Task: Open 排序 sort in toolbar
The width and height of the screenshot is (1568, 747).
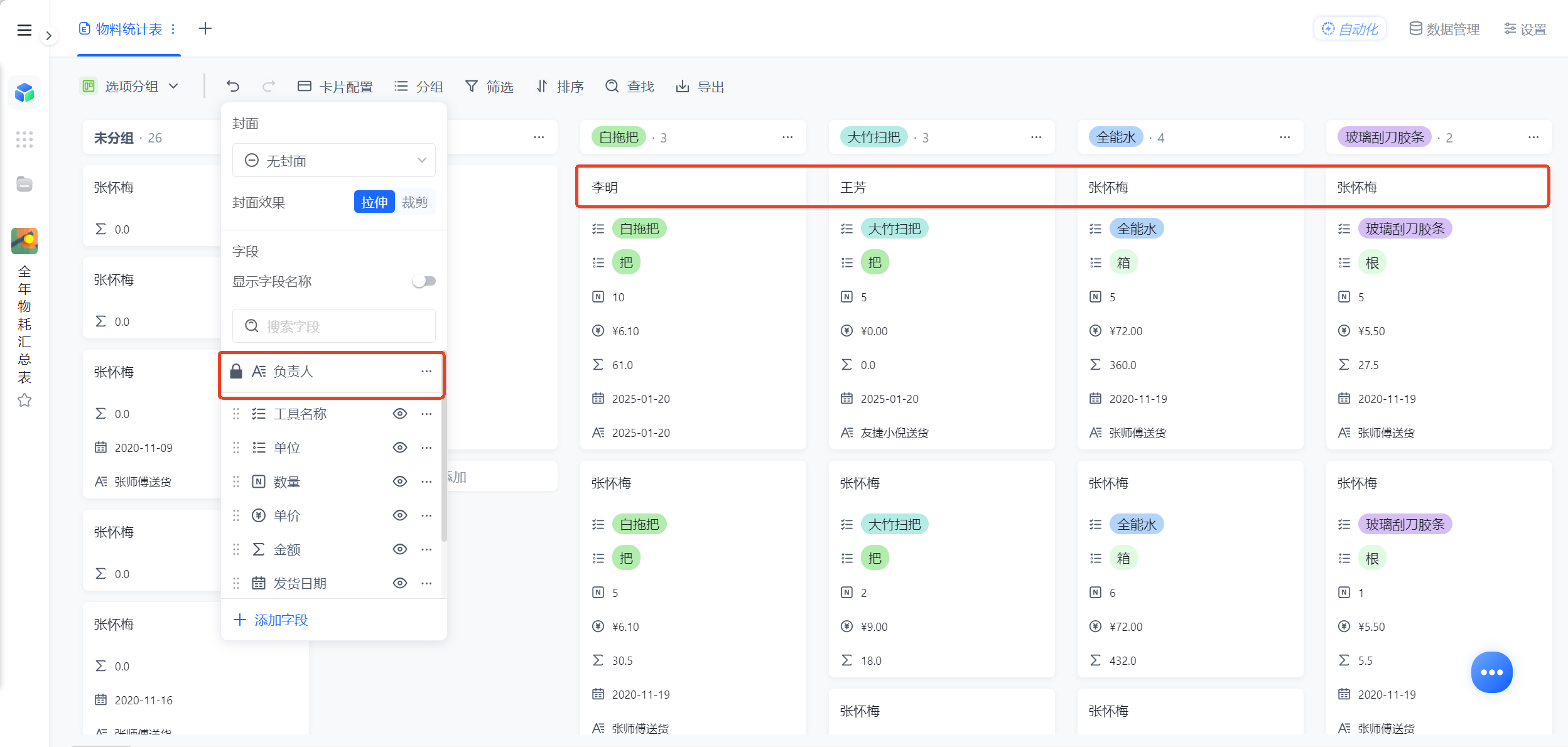Action: click(560, 87)
